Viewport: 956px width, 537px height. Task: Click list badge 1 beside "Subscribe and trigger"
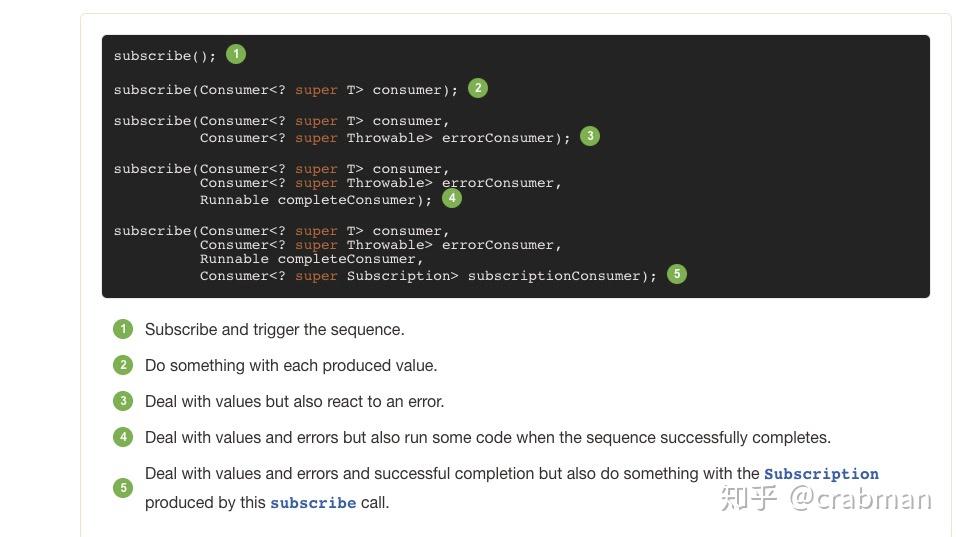123,329
